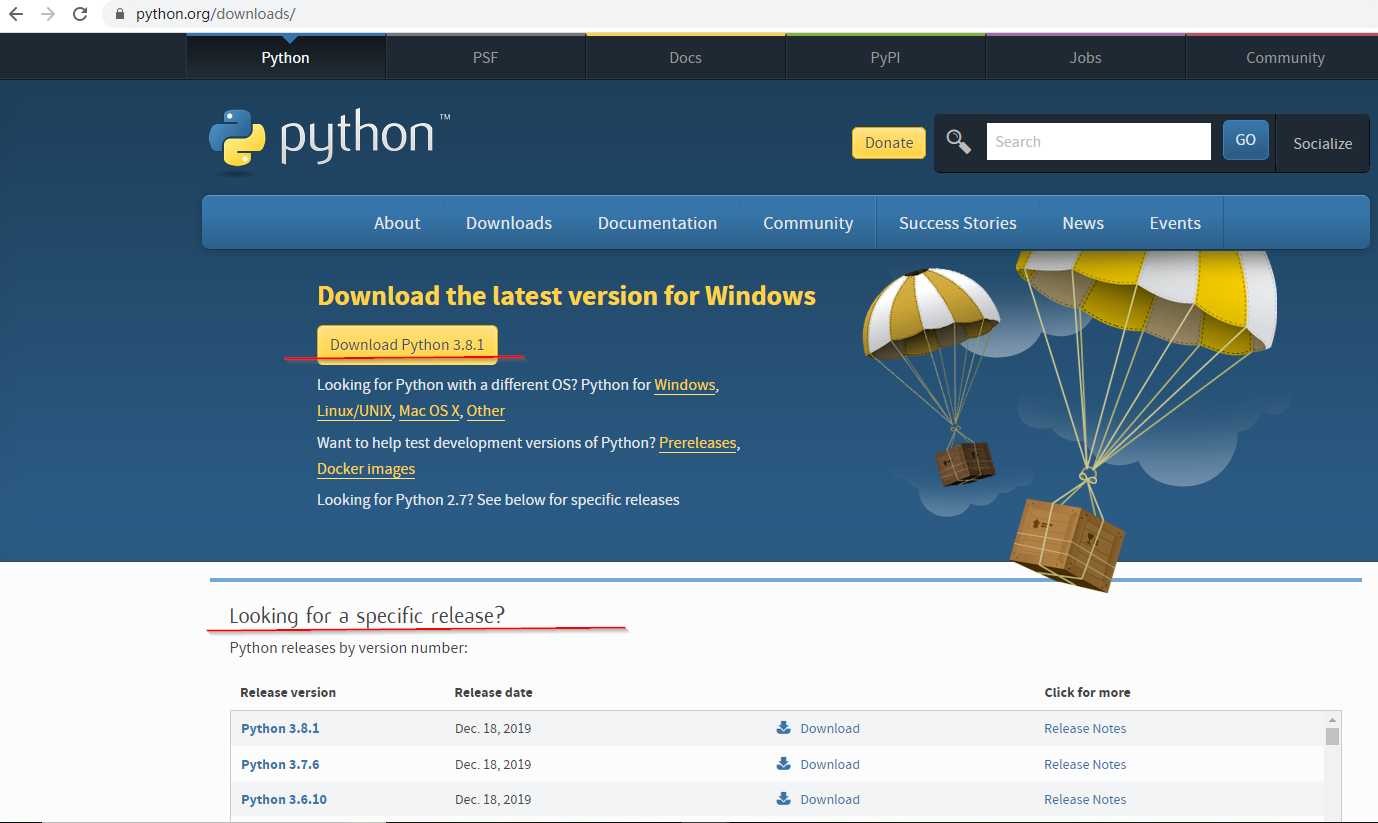Open the Jobs tab
1378x823 pixels.
1086,57
